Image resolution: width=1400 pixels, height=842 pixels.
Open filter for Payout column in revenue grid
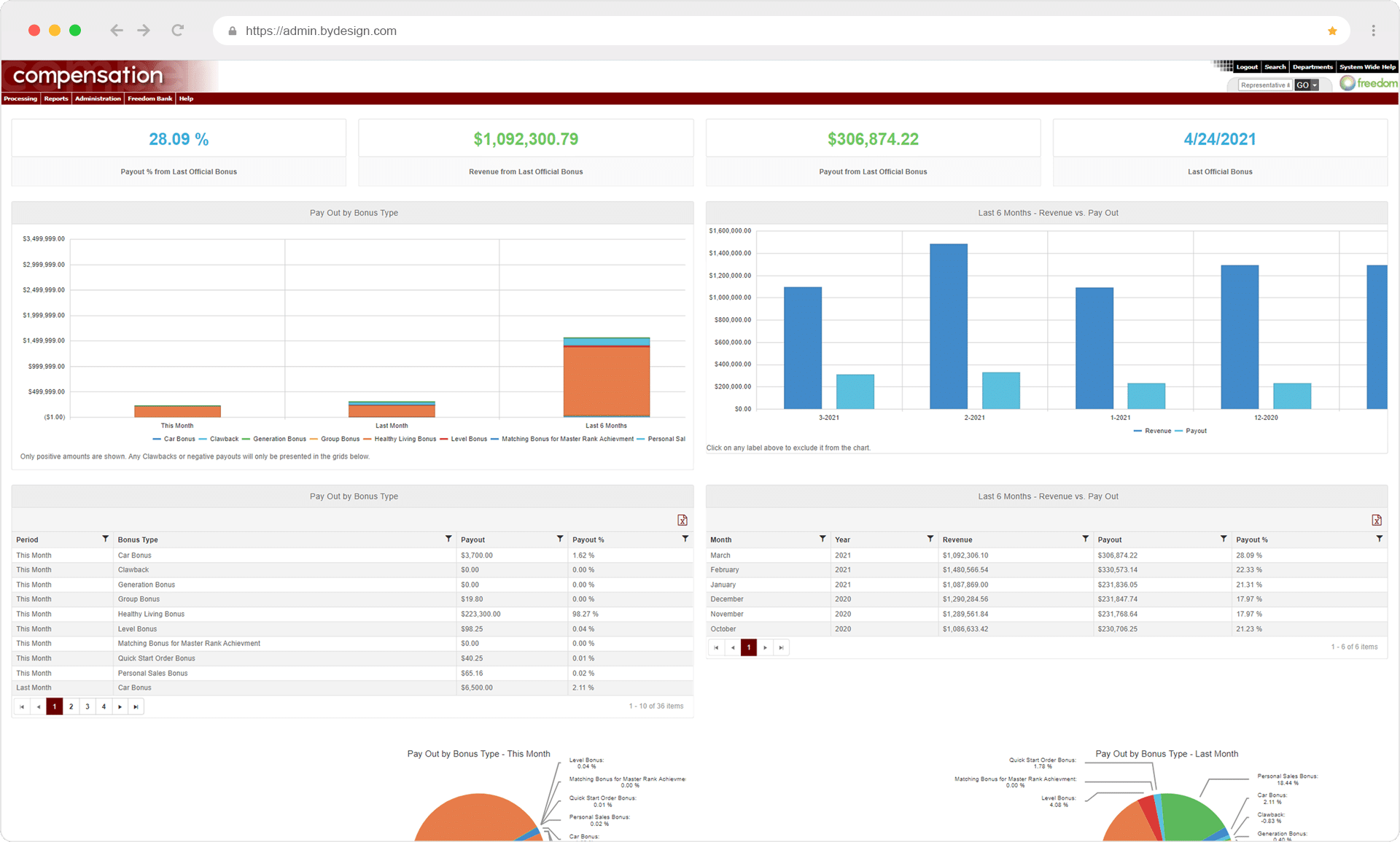click(x=1224, y=539)
